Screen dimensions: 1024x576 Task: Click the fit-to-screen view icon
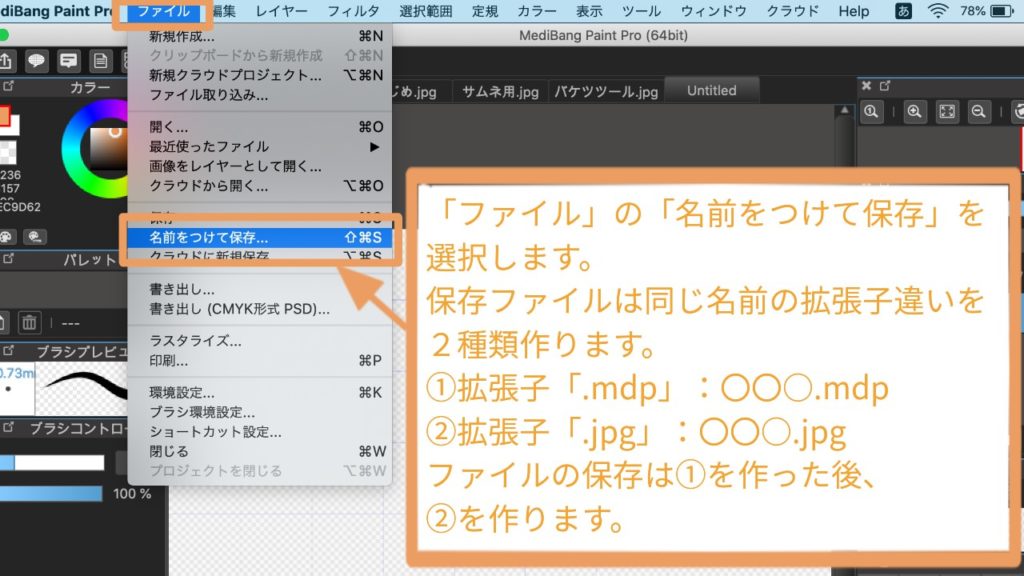click(946, 112)
